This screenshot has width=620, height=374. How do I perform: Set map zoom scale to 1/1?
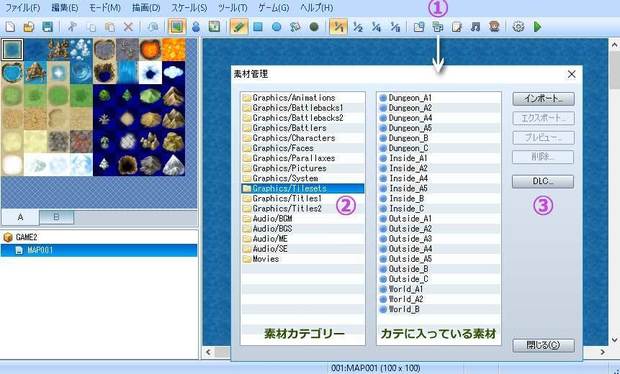[338, 27]
